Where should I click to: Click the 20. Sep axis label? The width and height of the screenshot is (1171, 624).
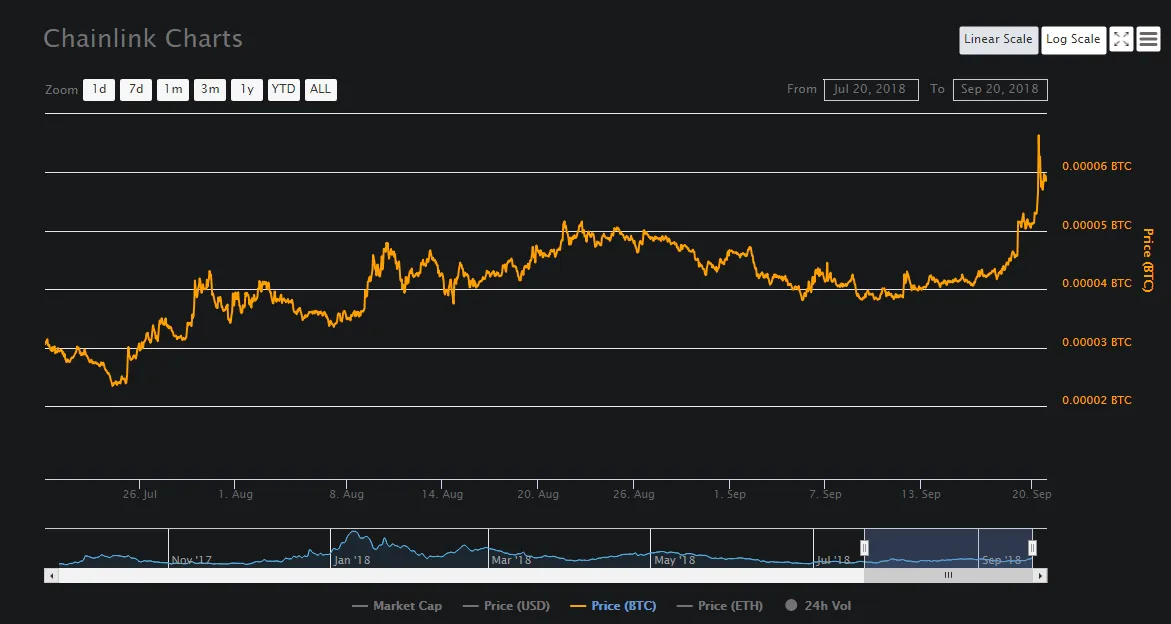[x=1031, y=494]
